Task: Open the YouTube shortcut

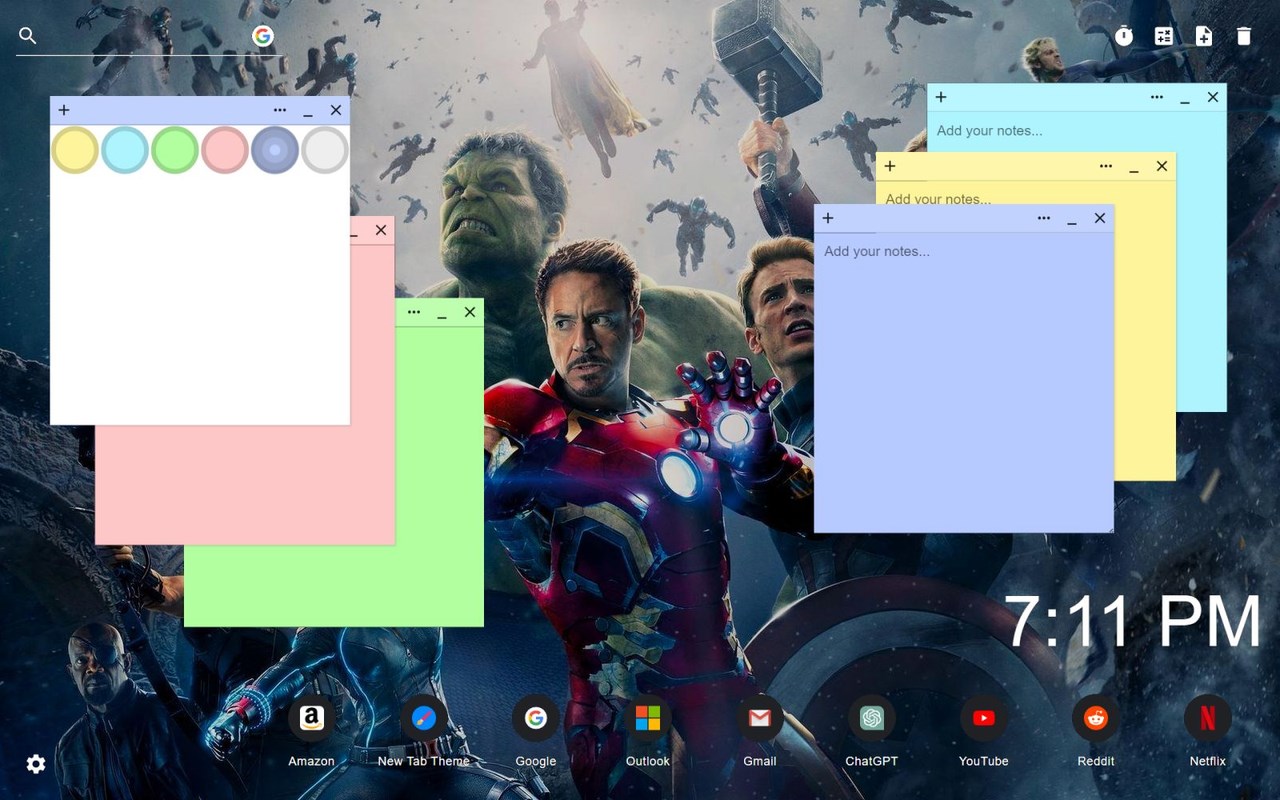Action: [984, 718]
